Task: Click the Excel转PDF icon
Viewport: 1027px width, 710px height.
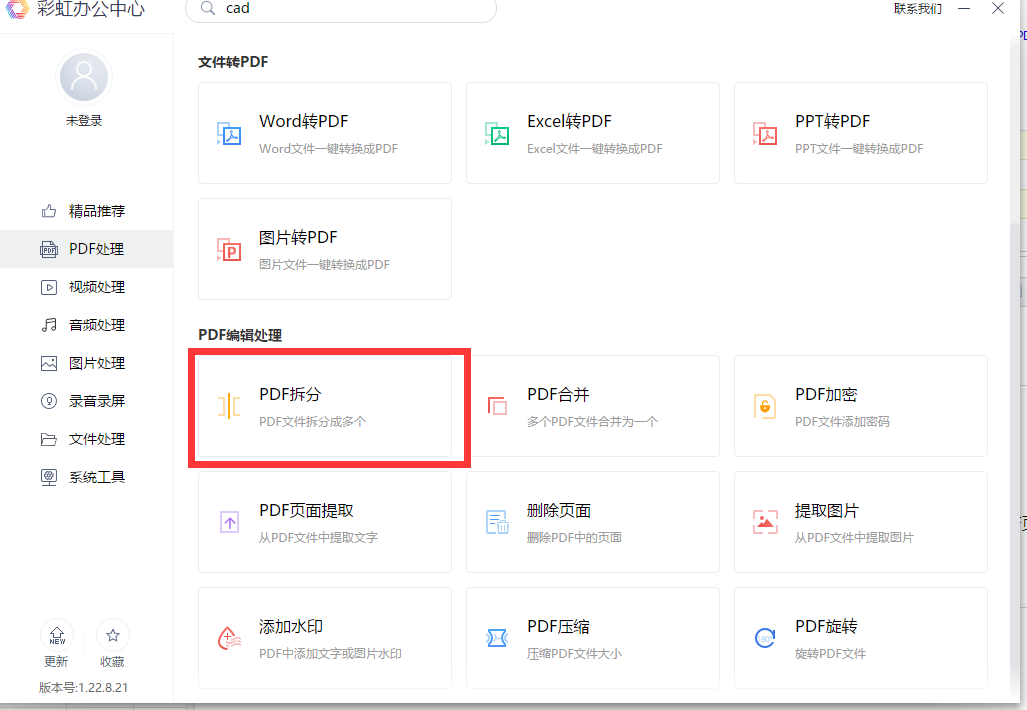Action: pyautogui.click(x=497, y=134)
